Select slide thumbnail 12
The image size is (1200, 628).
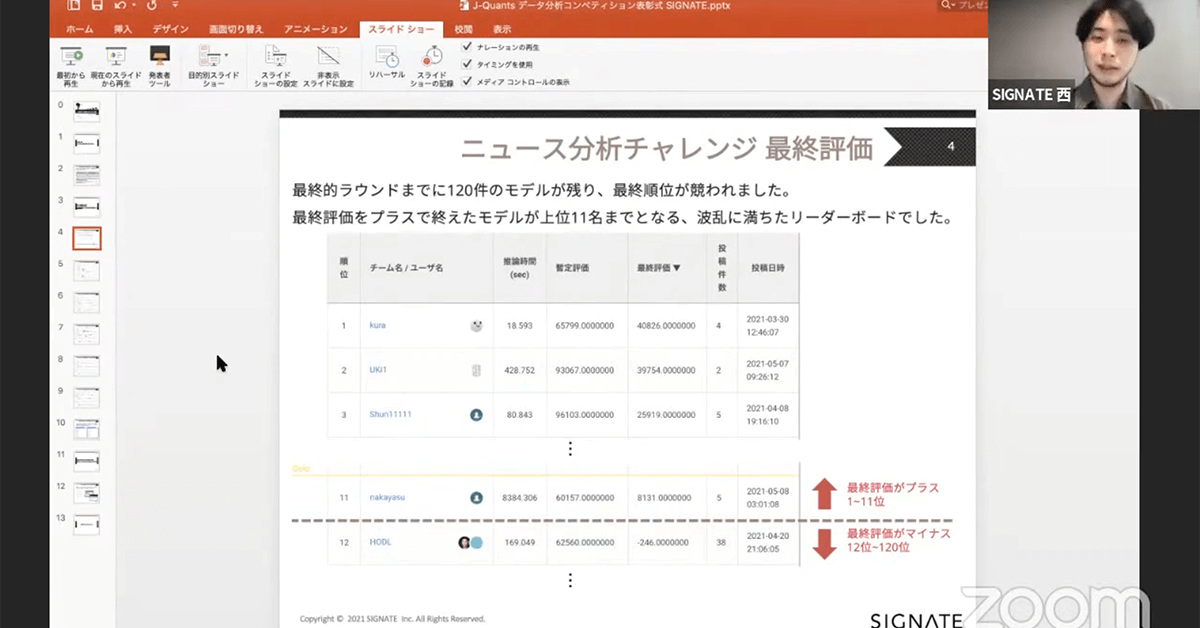tap(87, 493)
